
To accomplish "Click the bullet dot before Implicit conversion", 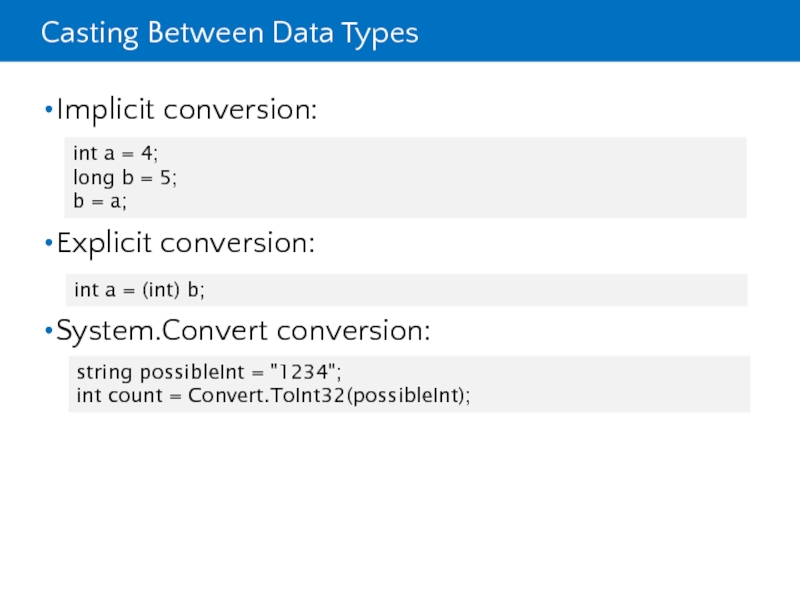I will 48,110.
